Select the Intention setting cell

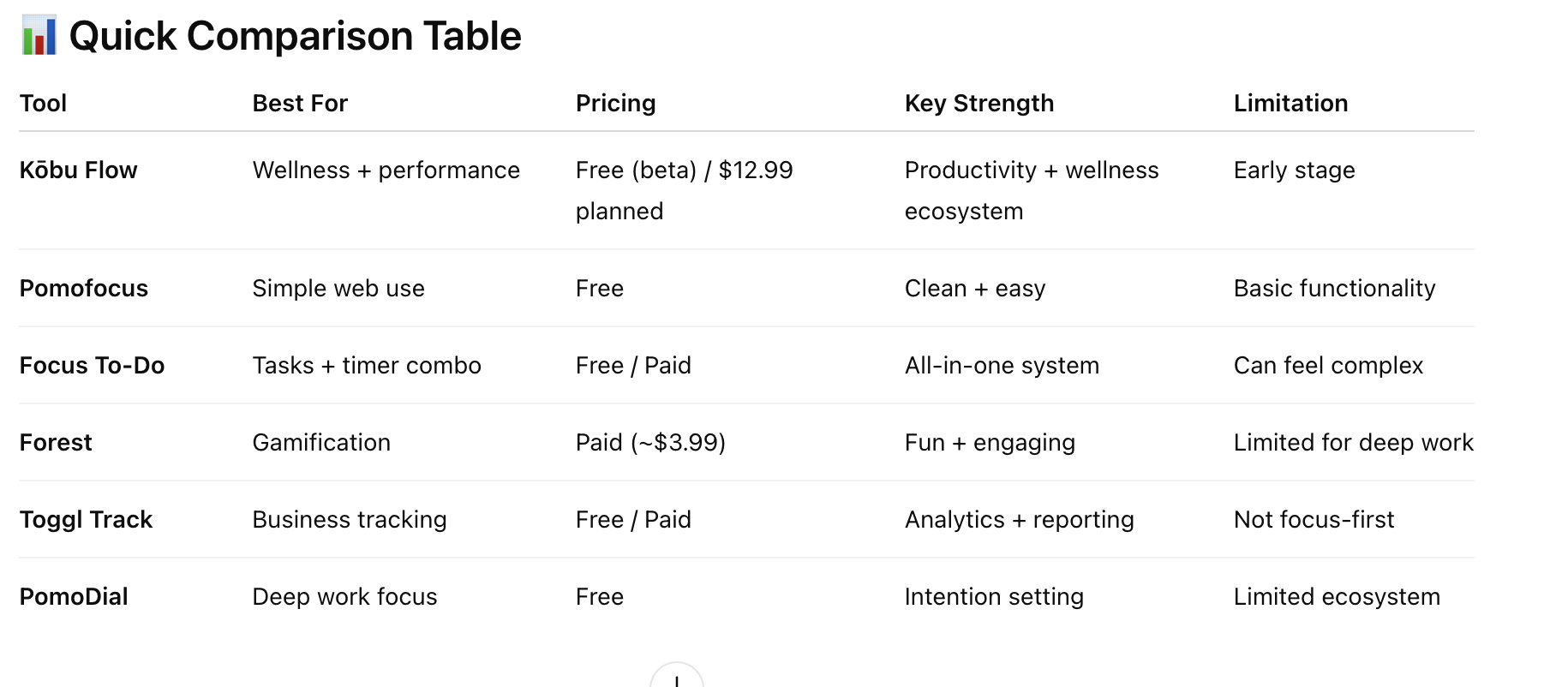click(x=994, y=597)
